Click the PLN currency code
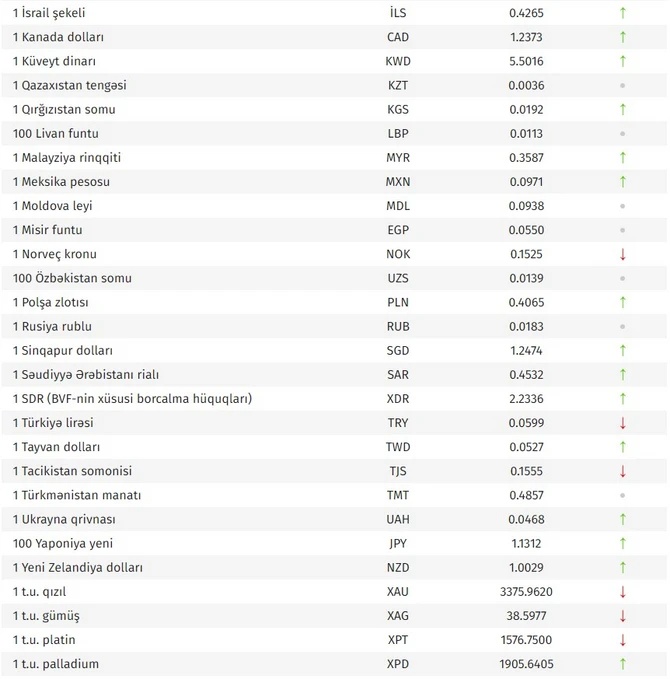This screenshot has height=679, width=670. pos(398,302)
